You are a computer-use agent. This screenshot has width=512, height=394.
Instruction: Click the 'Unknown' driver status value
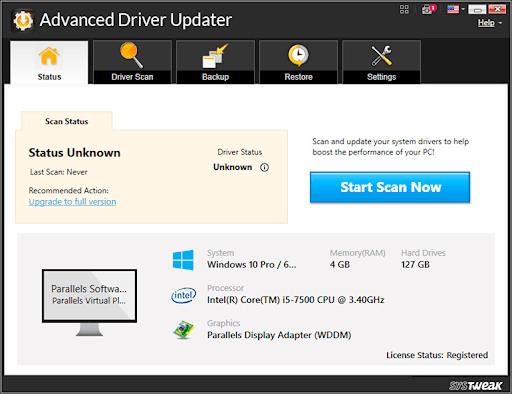tap(233, 167)
